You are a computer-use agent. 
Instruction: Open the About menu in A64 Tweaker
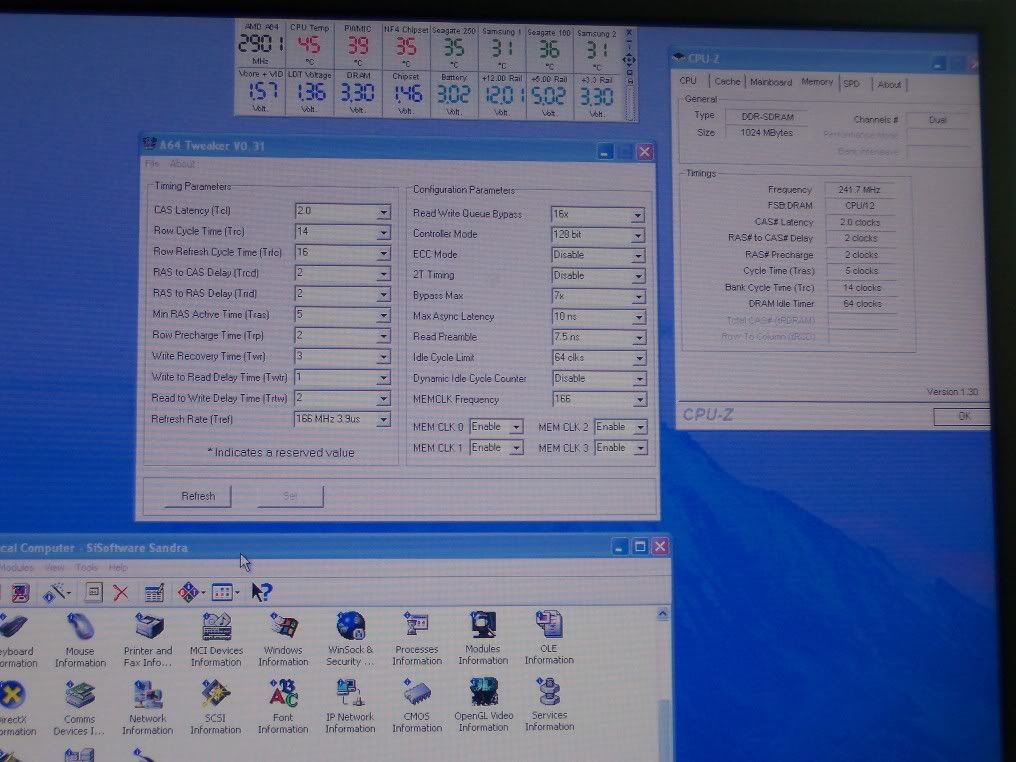[x=182, y=165]
